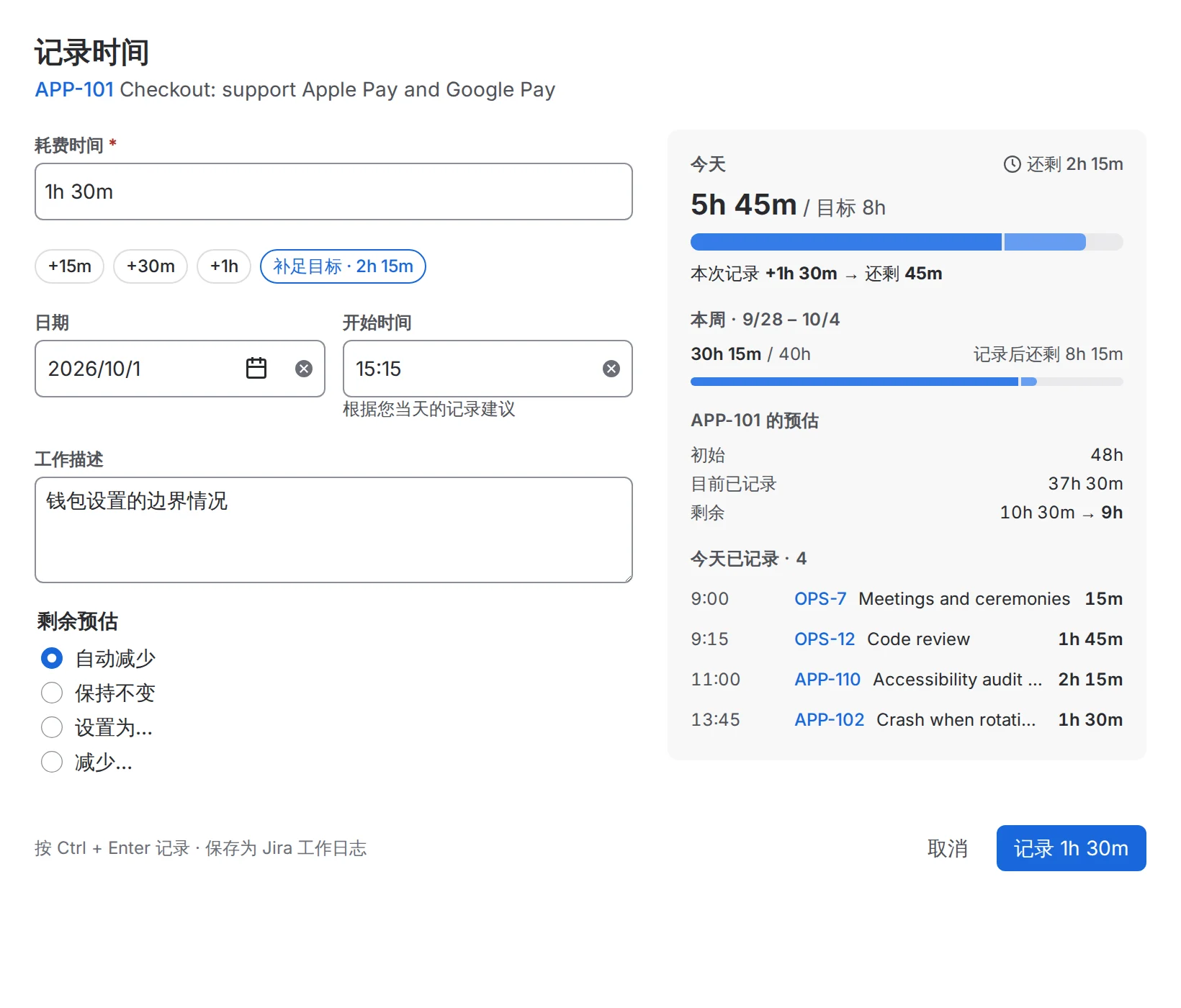Click the 本次记录 +1h 30m summary line

click(816, 274)
